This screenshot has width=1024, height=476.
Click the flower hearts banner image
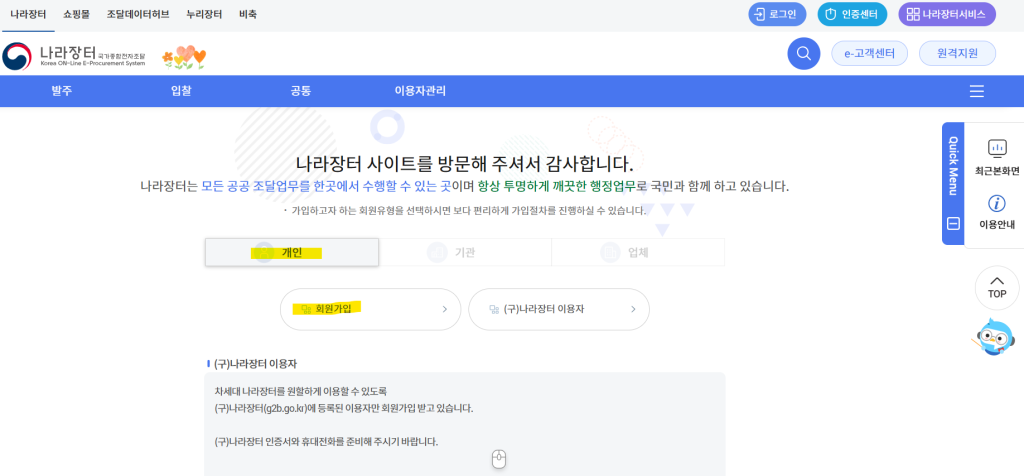(x=184, y=57)
